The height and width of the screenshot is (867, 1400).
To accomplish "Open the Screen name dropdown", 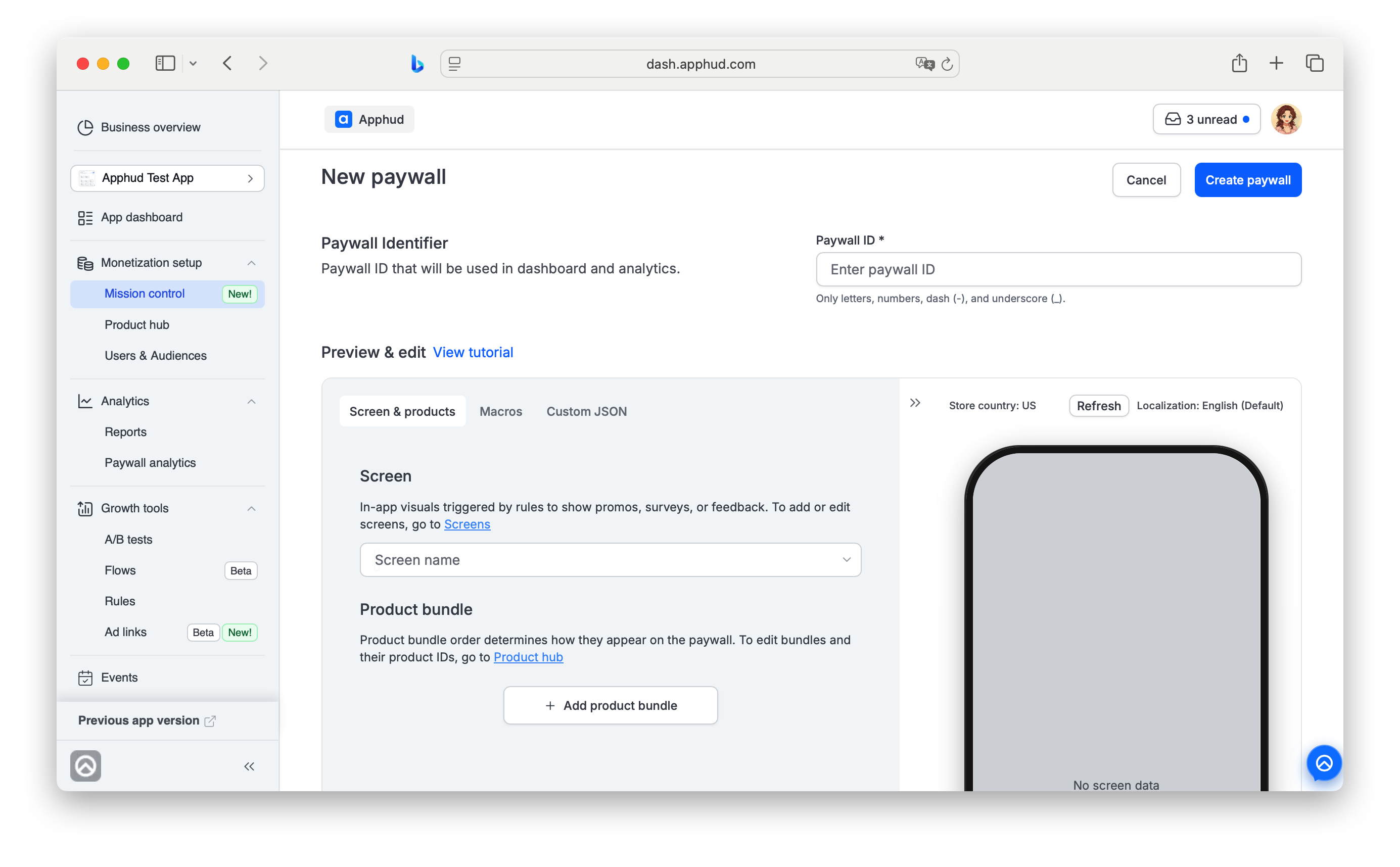I will 610,560.
